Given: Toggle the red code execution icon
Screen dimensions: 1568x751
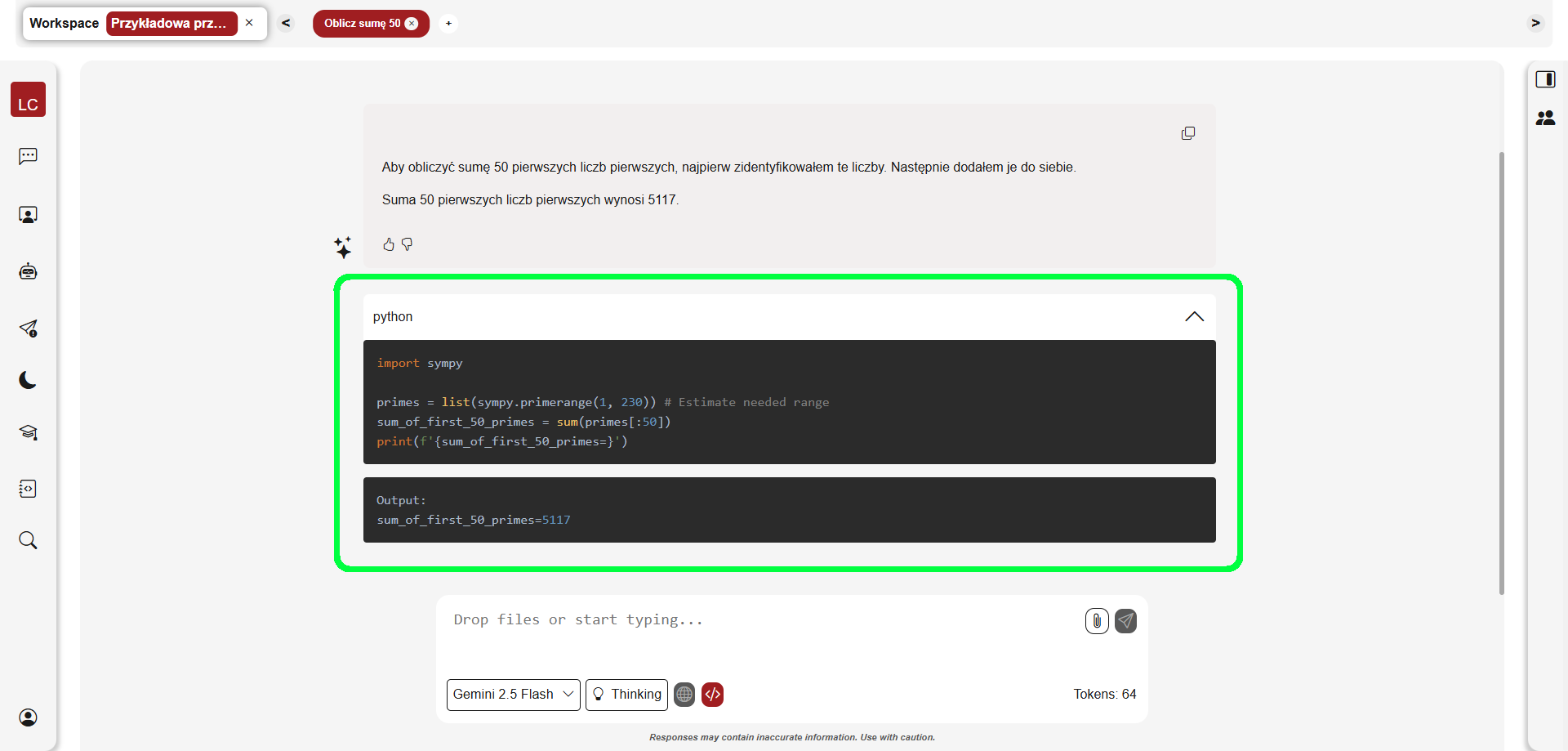Looking at the screenshot, I should coord(713,695).
